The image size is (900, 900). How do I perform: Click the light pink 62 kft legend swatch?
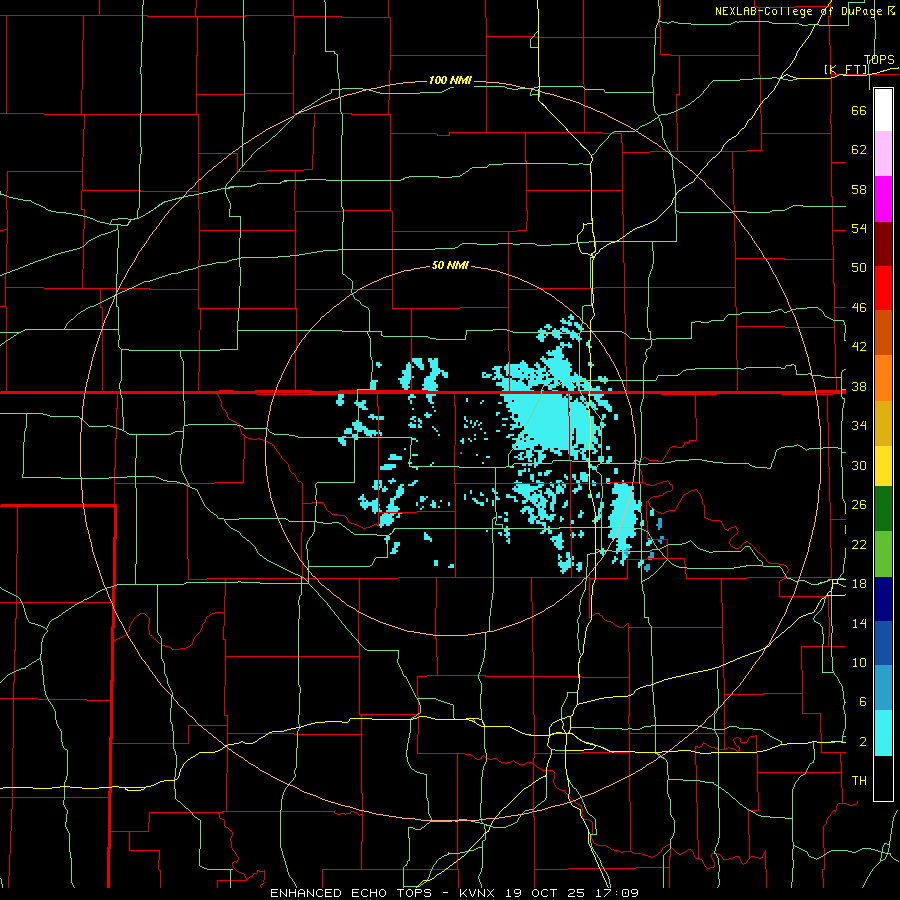coord(883,154)
